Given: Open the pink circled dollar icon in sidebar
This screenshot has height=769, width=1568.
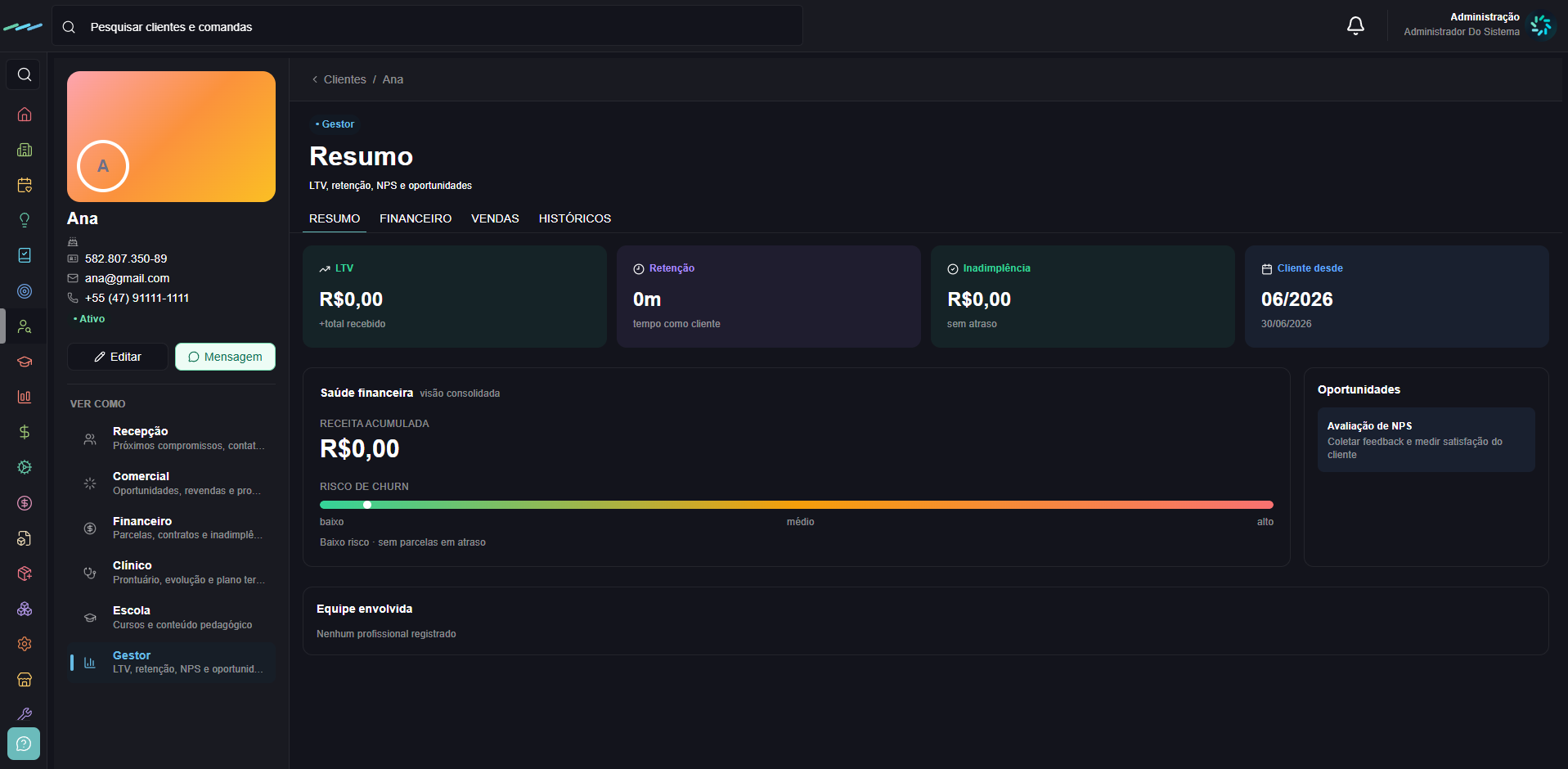Looking at the screenshot, I should point(25,503).
